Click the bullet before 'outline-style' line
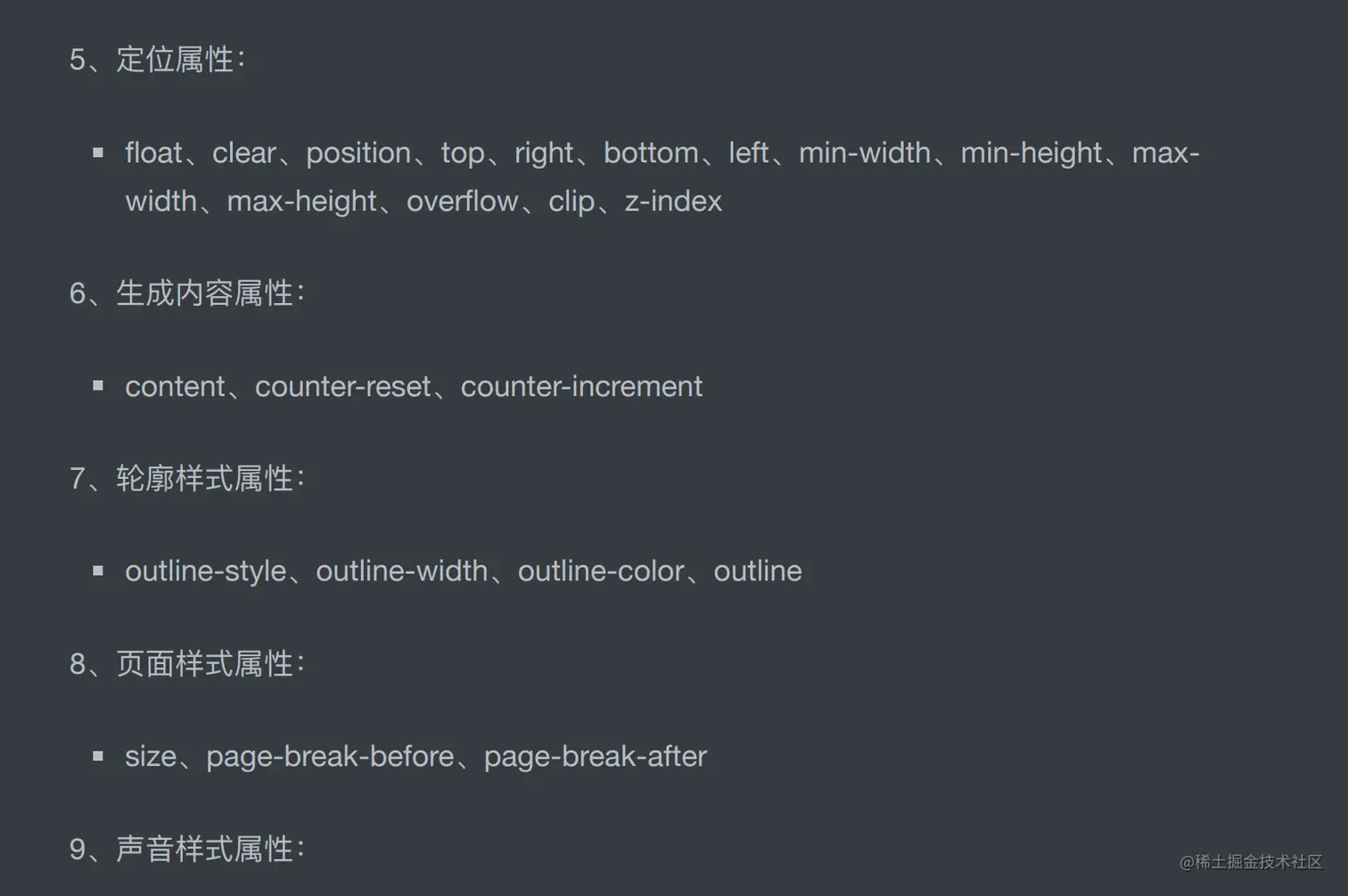The height and width of the screenshot is (896, 1348). pos(98,571)
